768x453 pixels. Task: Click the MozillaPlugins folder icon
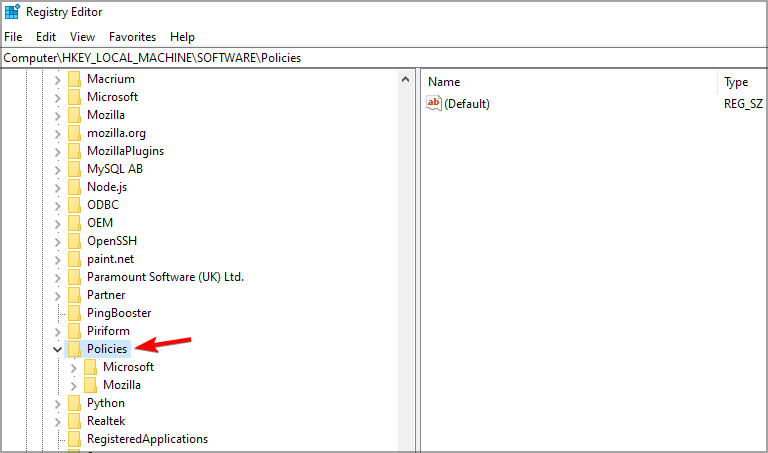coord(74,151)
